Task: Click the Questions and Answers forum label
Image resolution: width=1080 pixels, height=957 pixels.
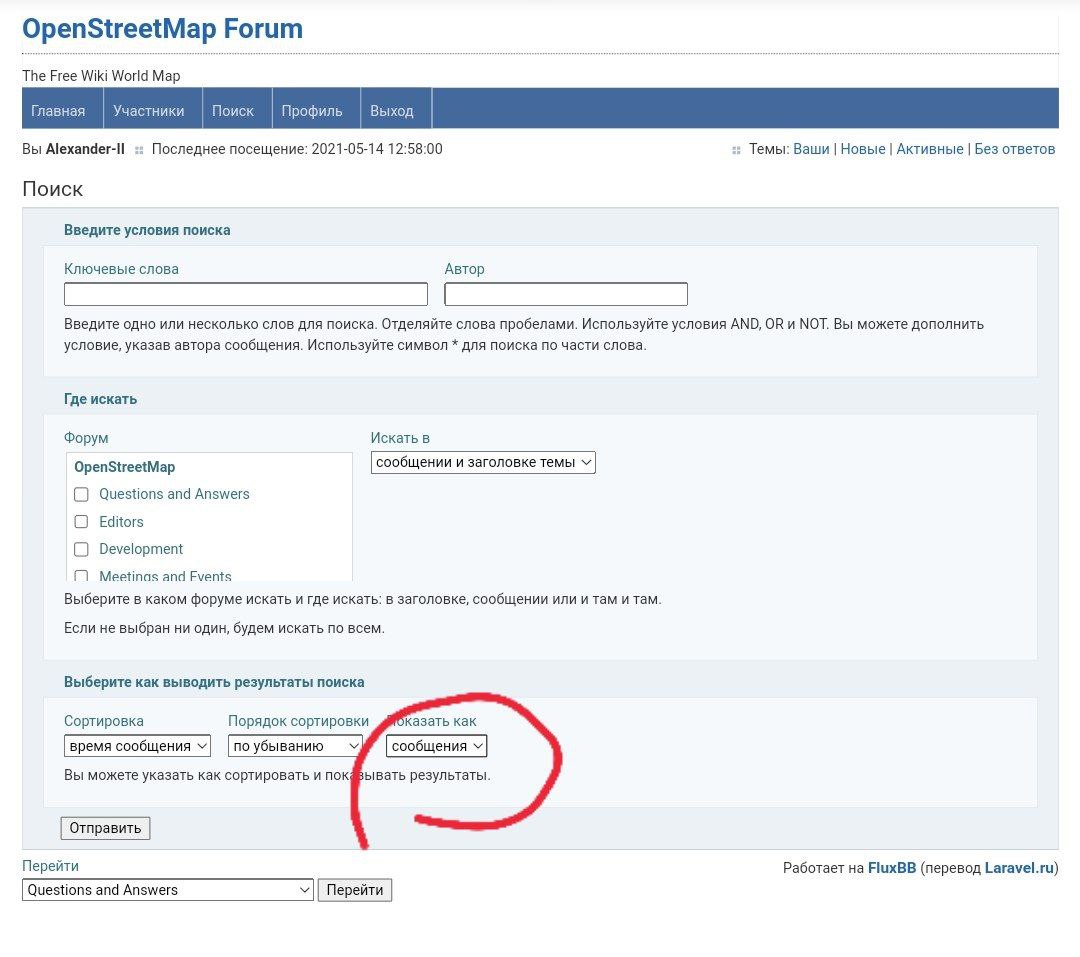Action: [174, 494]
